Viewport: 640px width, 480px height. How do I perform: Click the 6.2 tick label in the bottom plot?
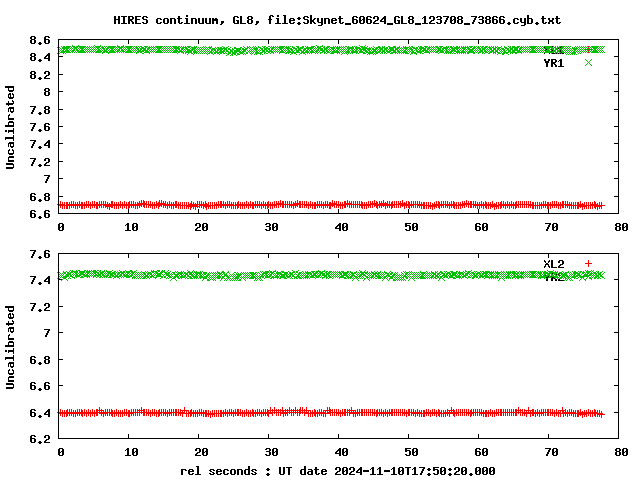(x=40, y=439)
